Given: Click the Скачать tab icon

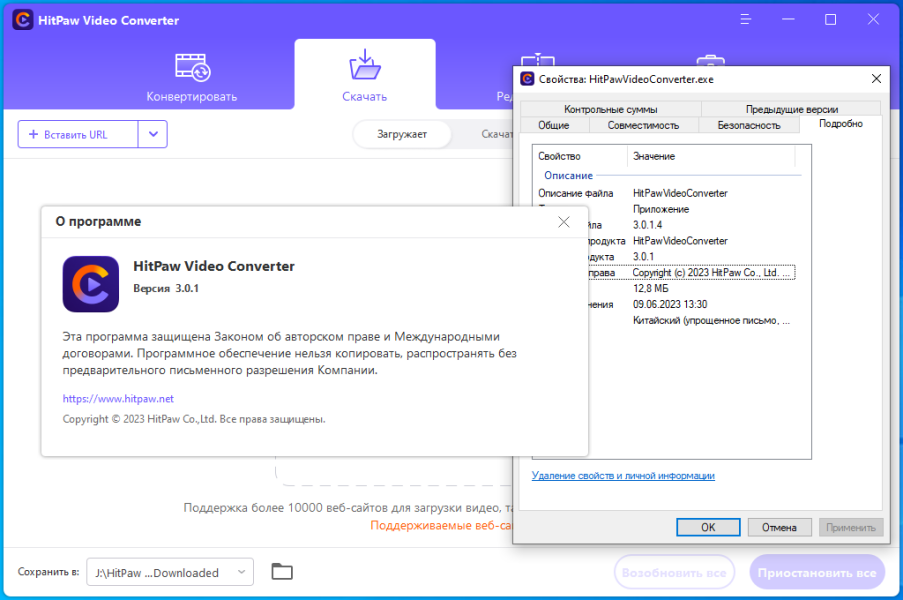Looking at the screenshot, I should [365, 65].
